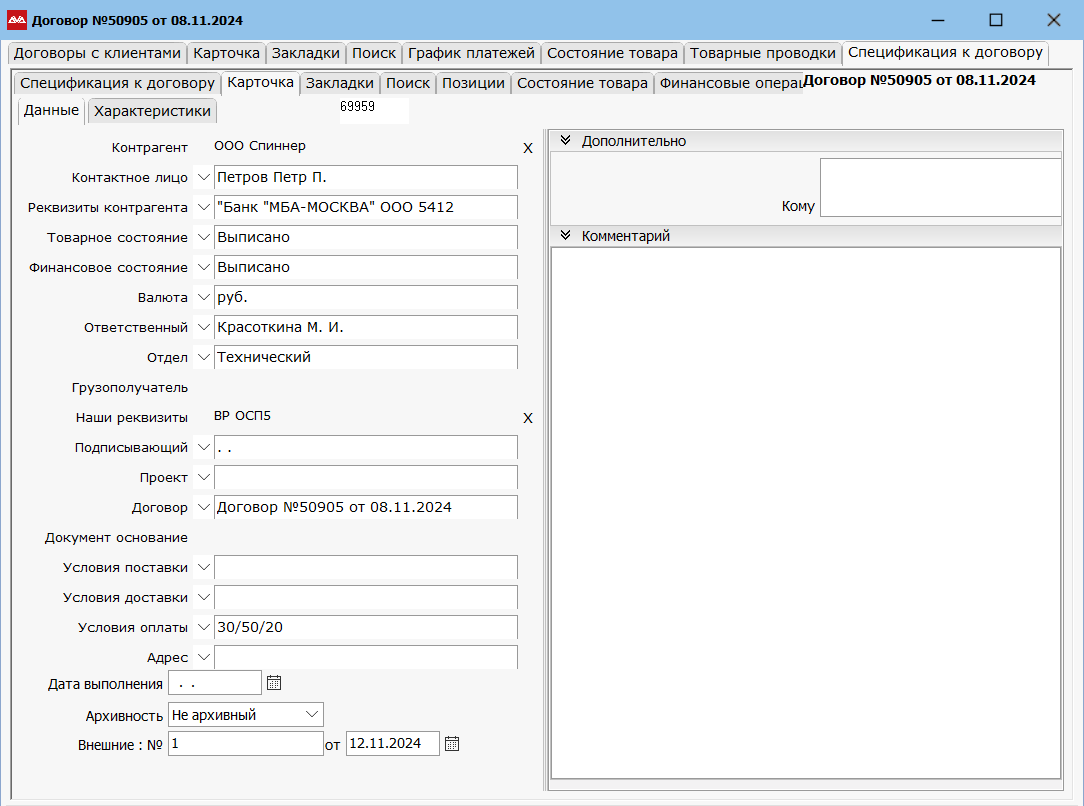
Task: Open second-row Состояние товара tab
Action: [582, 83]
